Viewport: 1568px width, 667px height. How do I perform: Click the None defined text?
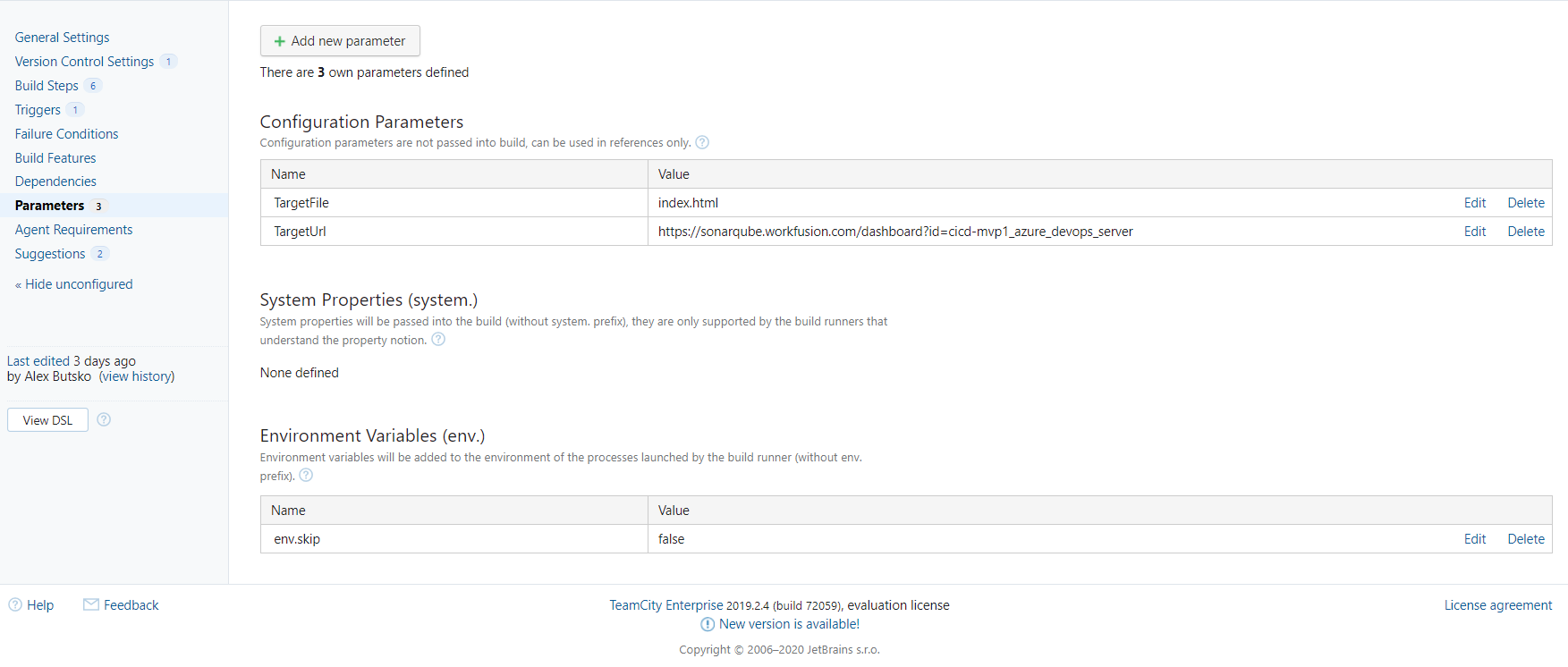tap(299, 373)
